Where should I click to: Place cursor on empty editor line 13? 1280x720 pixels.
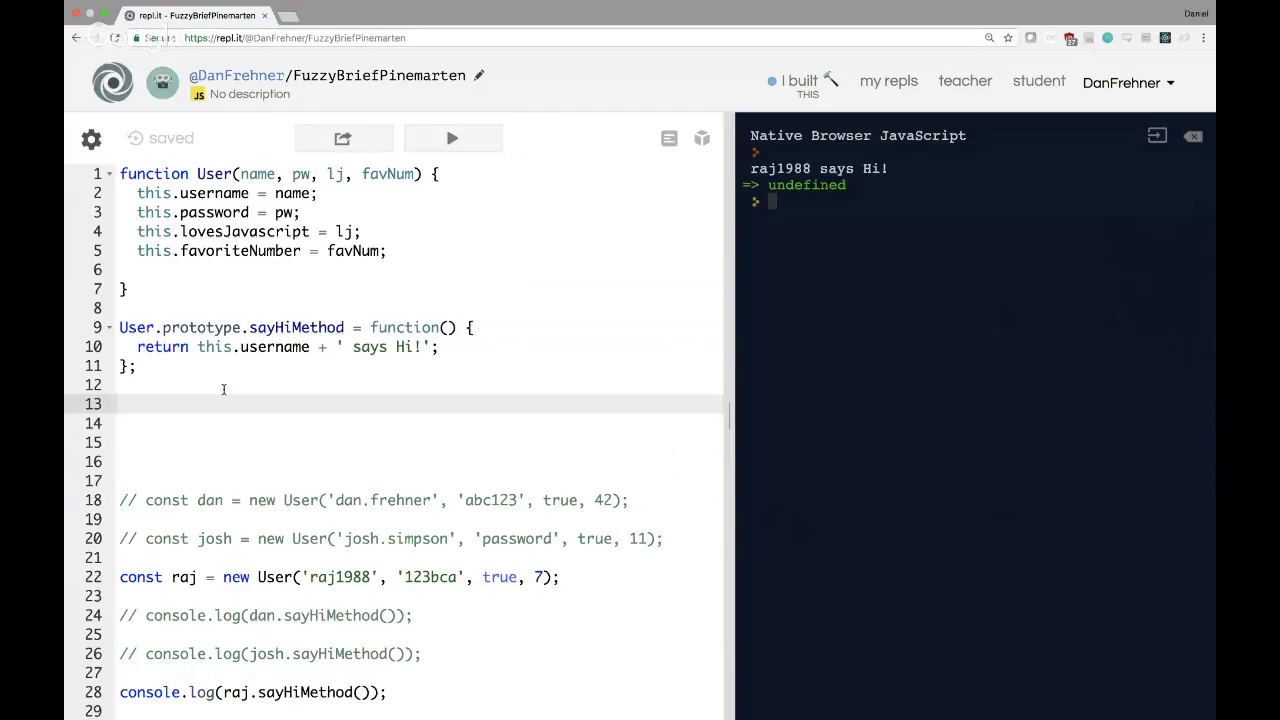click(418, 404)
